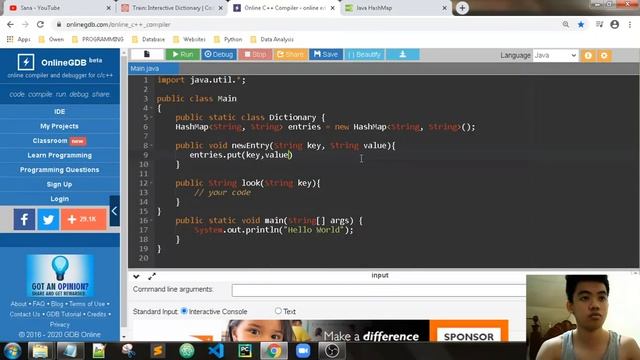
Task: Fold the Dictionary class at line 5
Action: (x=151, y=118)
